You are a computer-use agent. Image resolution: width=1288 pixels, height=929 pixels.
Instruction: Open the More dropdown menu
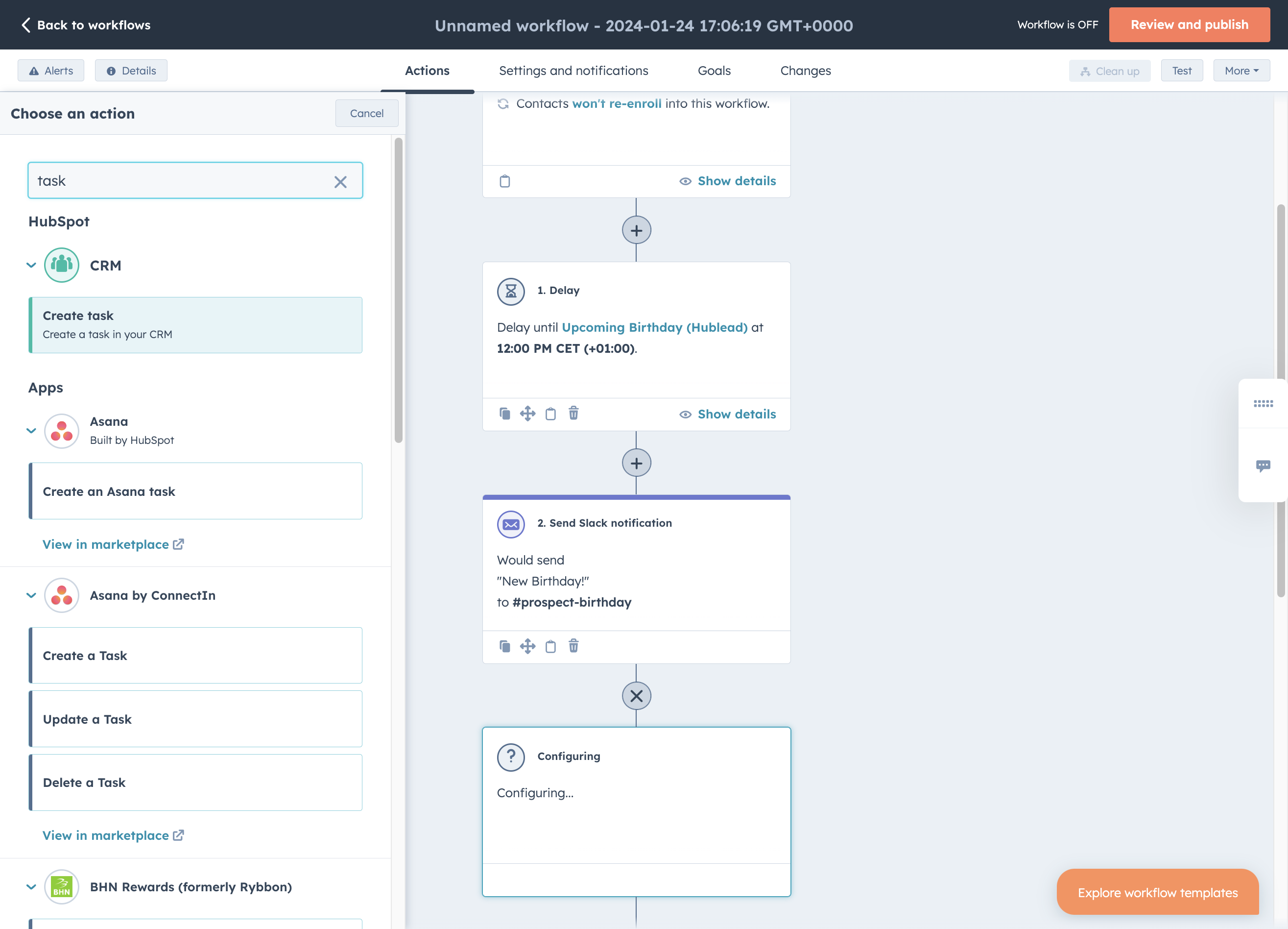tap(1241, 71)
